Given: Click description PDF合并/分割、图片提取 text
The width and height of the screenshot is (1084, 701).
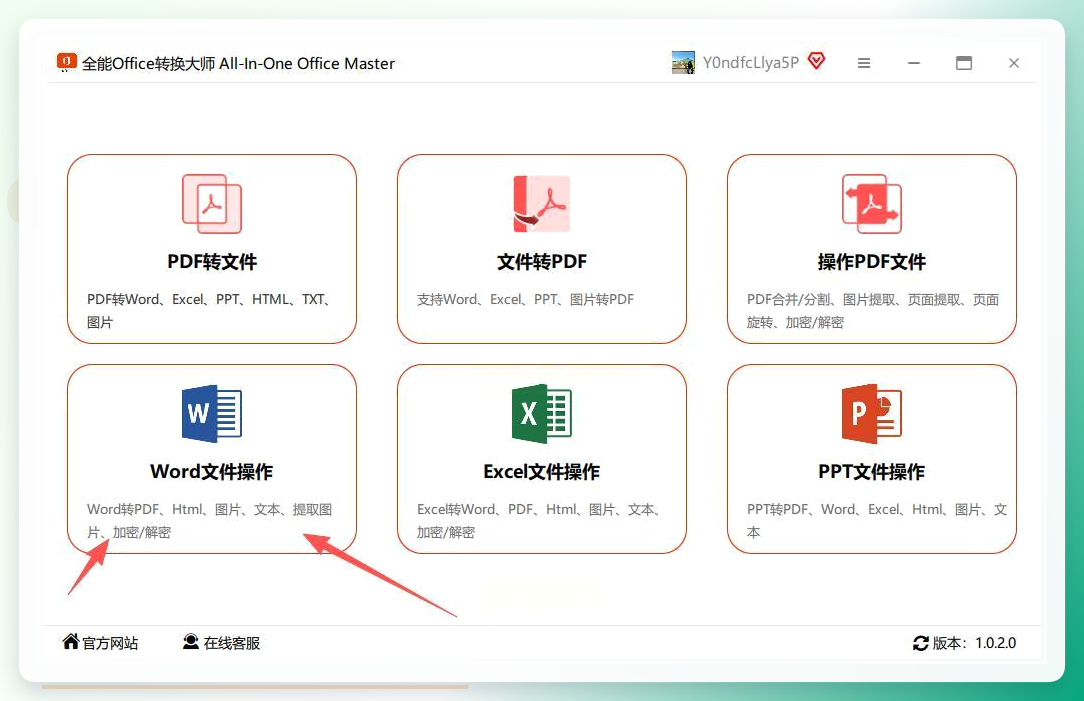Looking at the screenshot, I should 872,310.
